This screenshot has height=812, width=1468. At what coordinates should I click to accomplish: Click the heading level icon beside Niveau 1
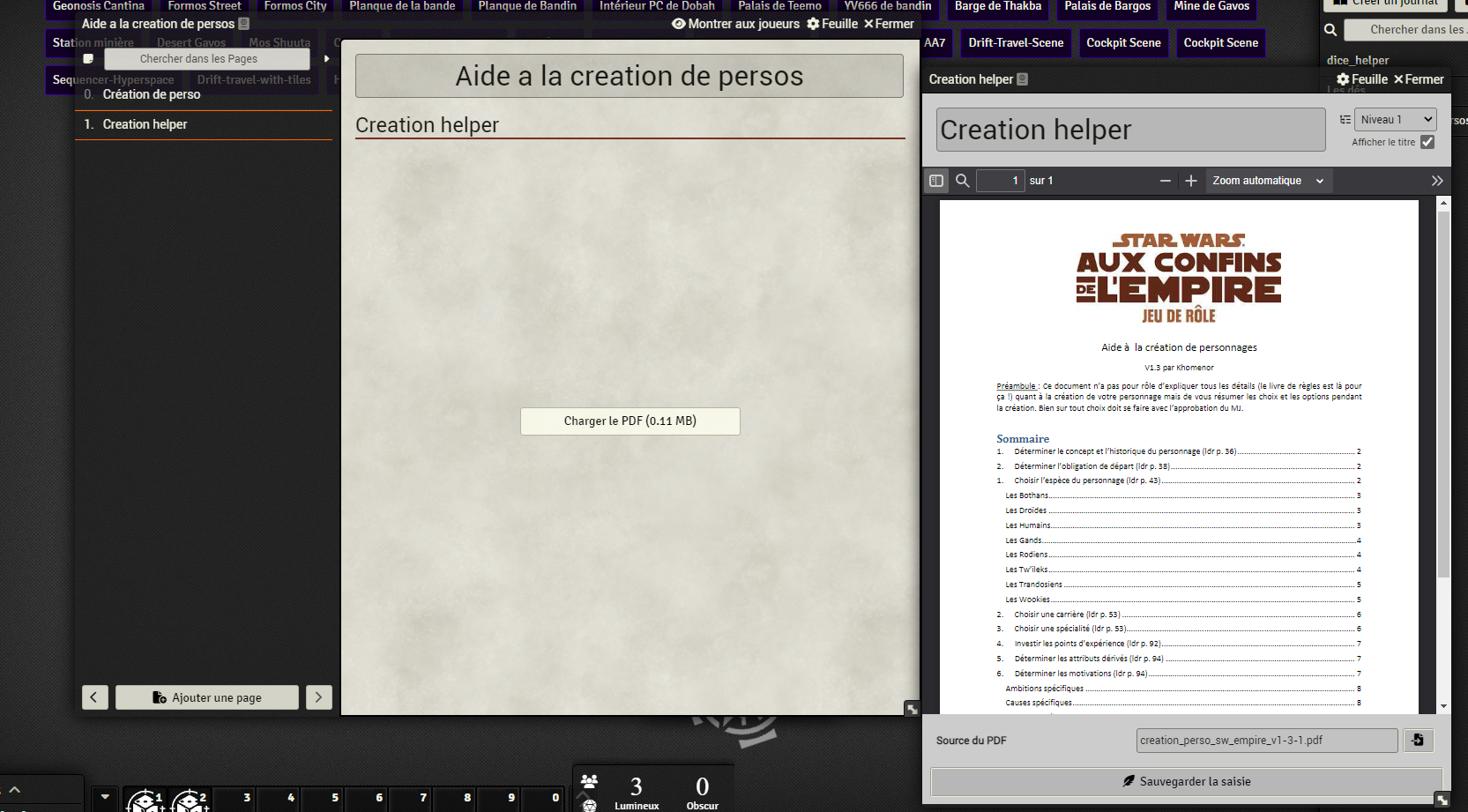(x=1345, y=120)
